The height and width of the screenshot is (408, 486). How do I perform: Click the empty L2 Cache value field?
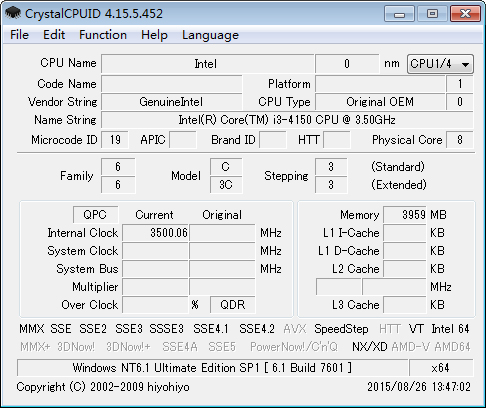(405, 269)
